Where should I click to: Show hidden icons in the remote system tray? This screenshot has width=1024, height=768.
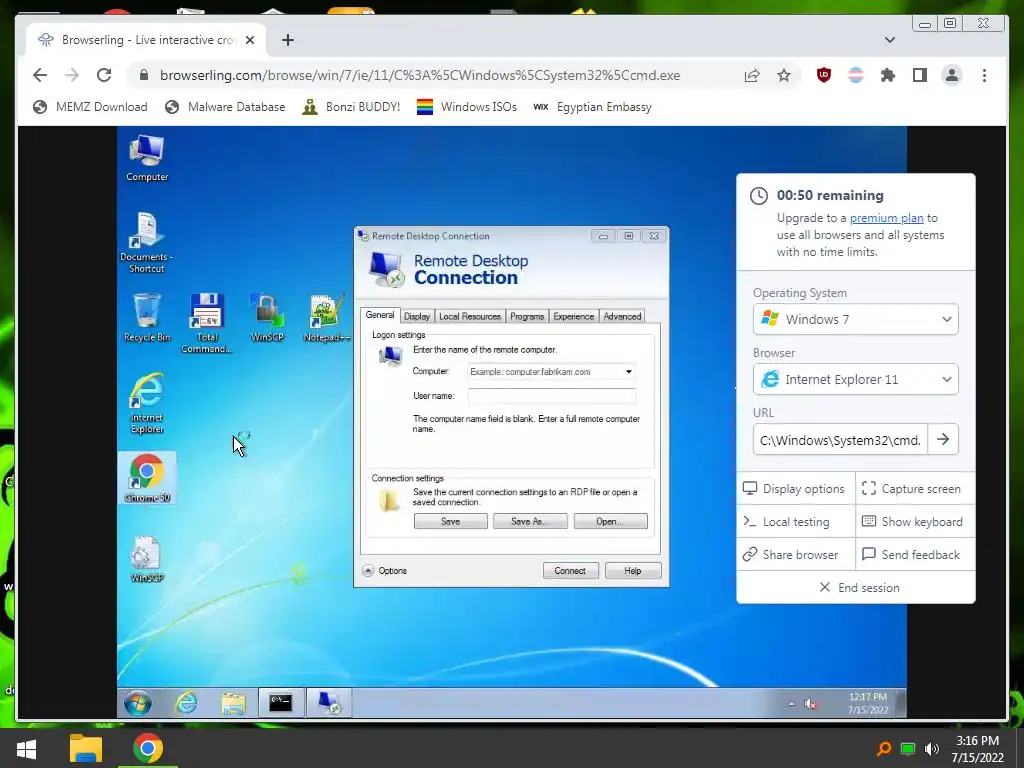coord(792,704)
